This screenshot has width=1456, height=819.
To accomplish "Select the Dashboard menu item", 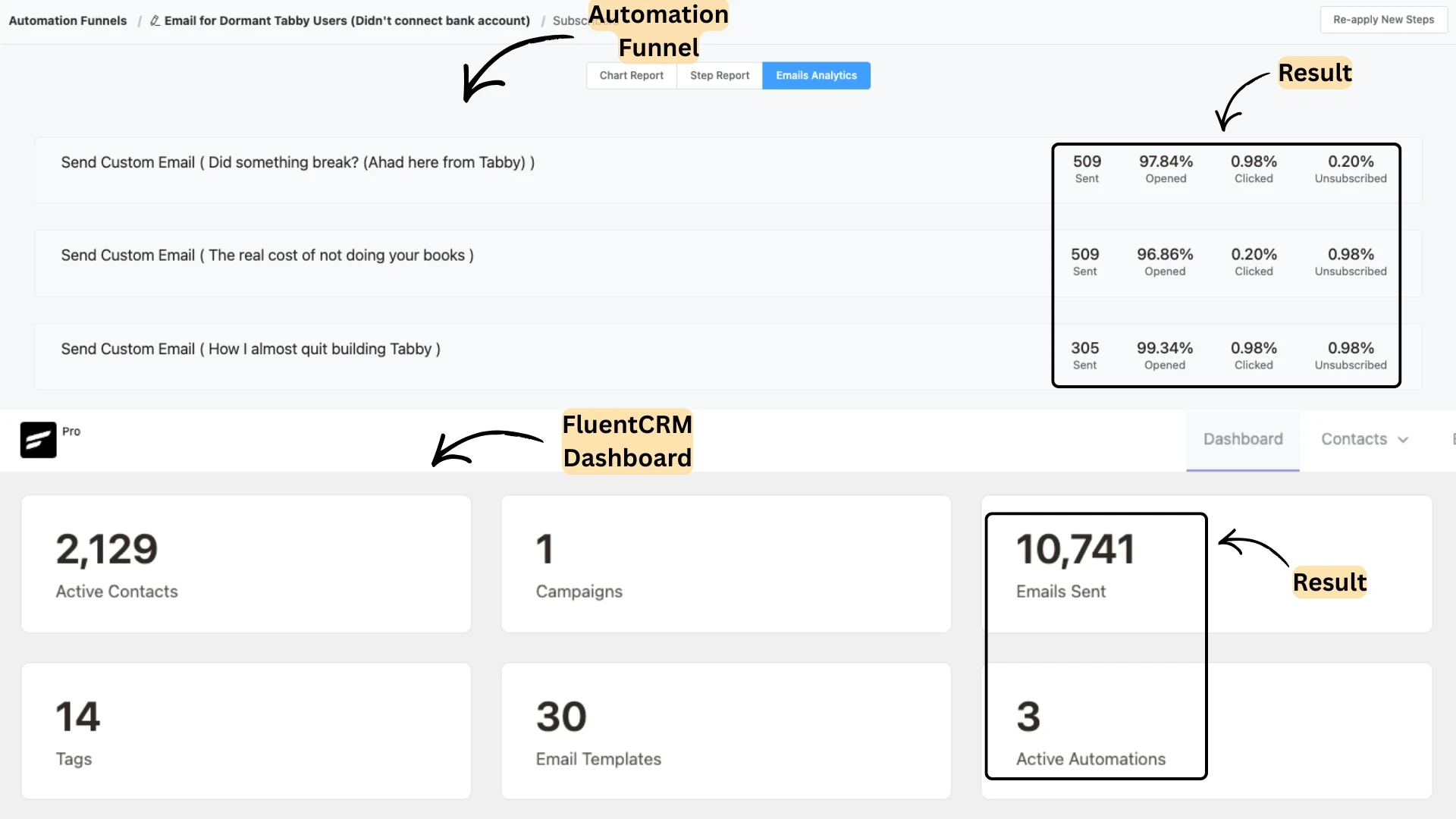I will [x=1242, y=438].
